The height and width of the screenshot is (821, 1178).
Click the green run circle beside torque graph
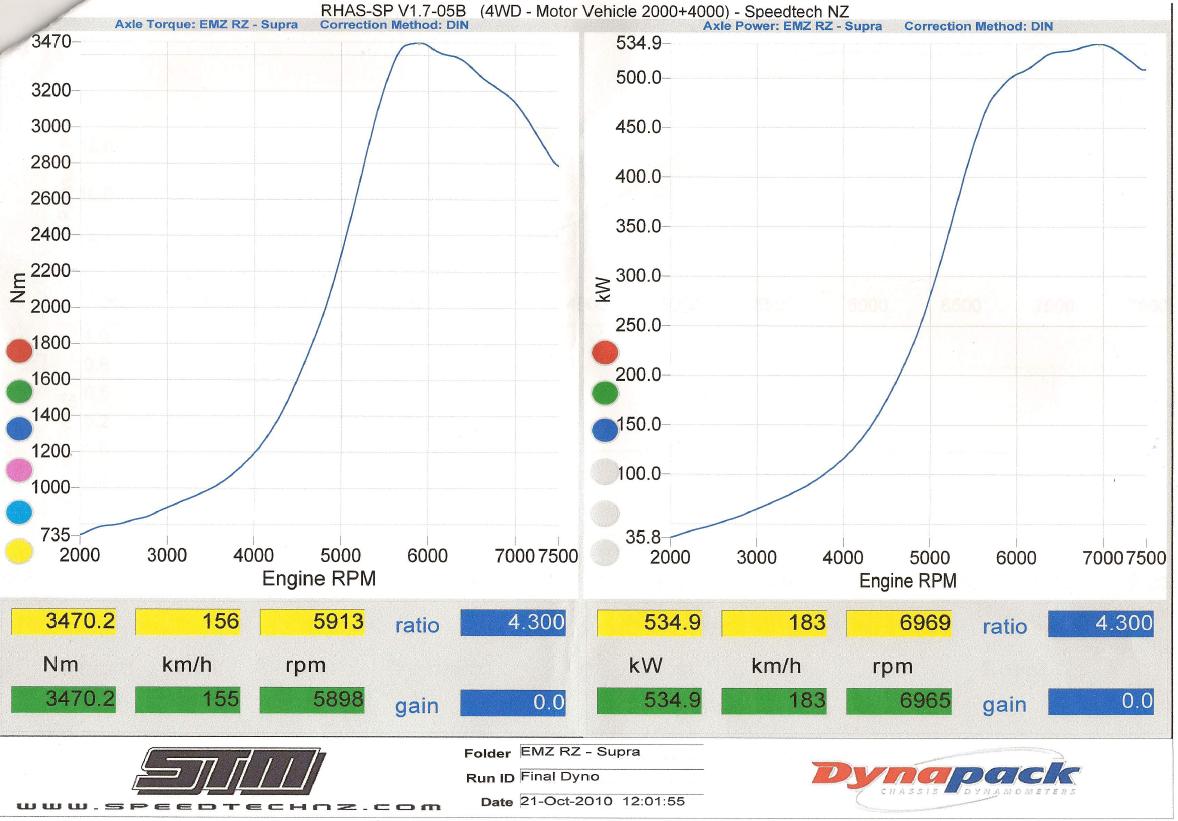tap(20, 392)
